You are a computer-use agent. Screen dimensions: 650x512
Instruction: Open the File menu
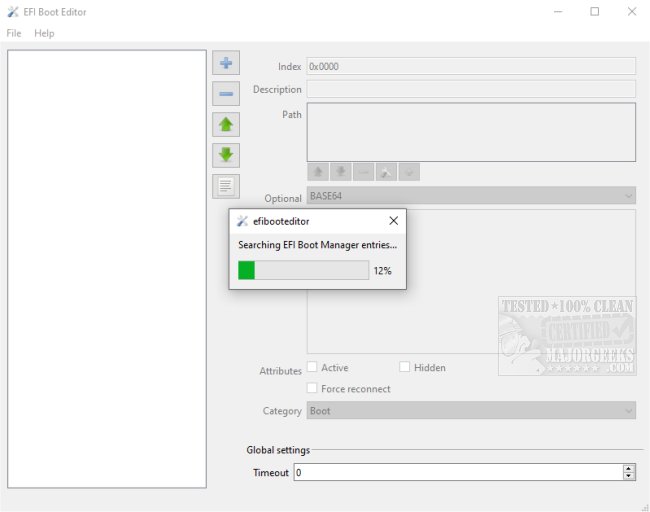coord(14,33)
